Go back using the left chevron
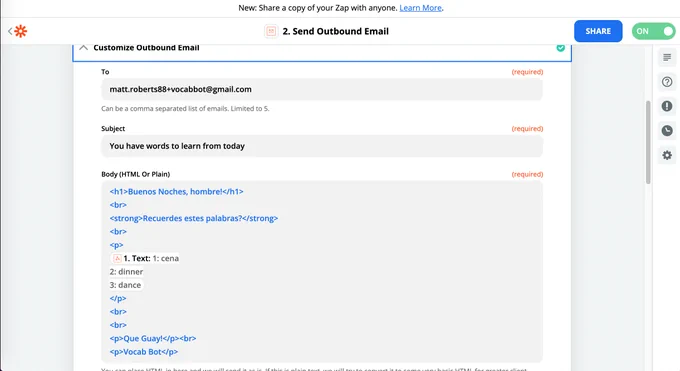 (x=10, y=31)
